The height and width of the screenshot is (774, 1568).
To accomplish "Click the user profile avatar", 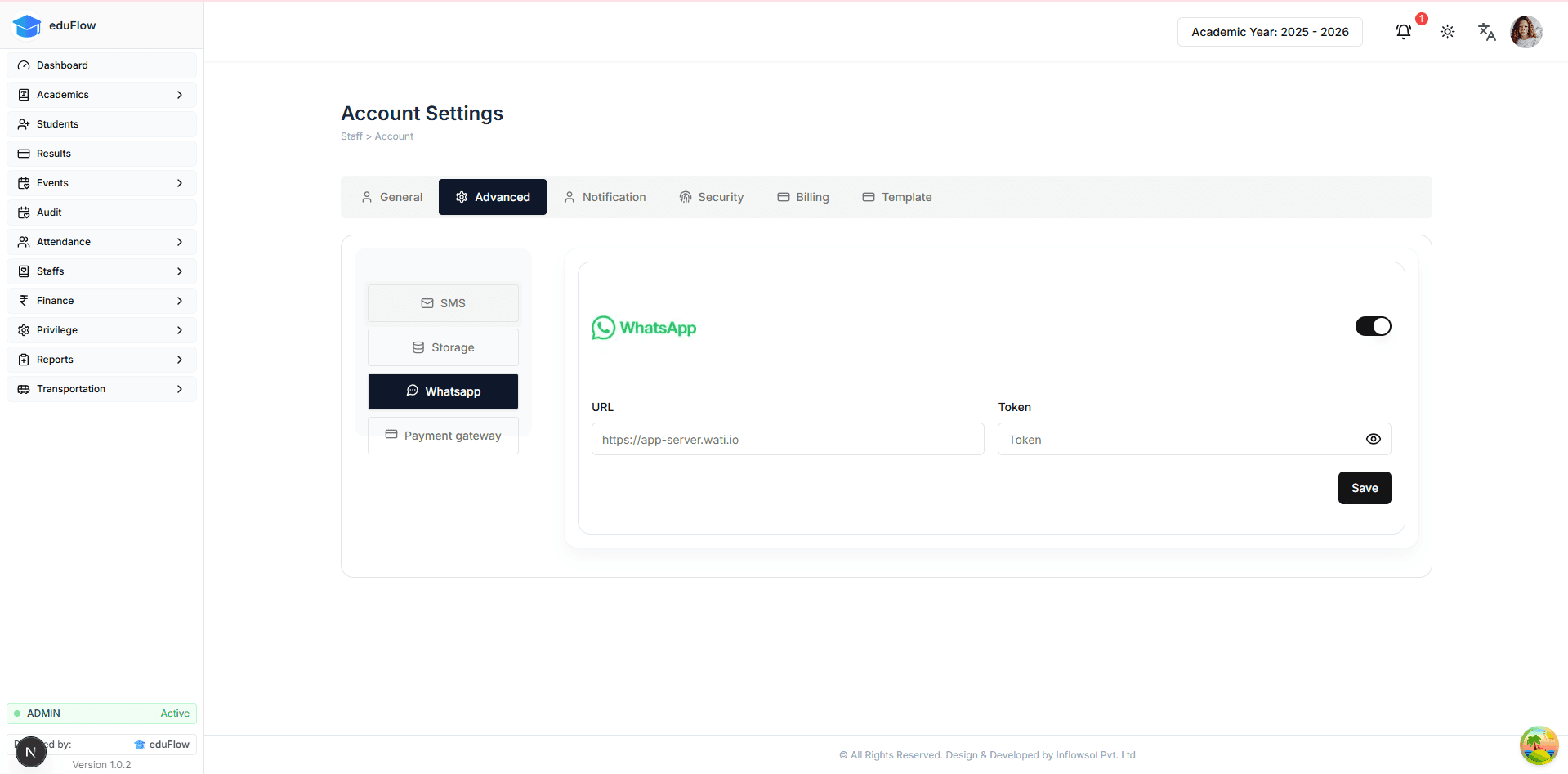I will pos(1526,32).
